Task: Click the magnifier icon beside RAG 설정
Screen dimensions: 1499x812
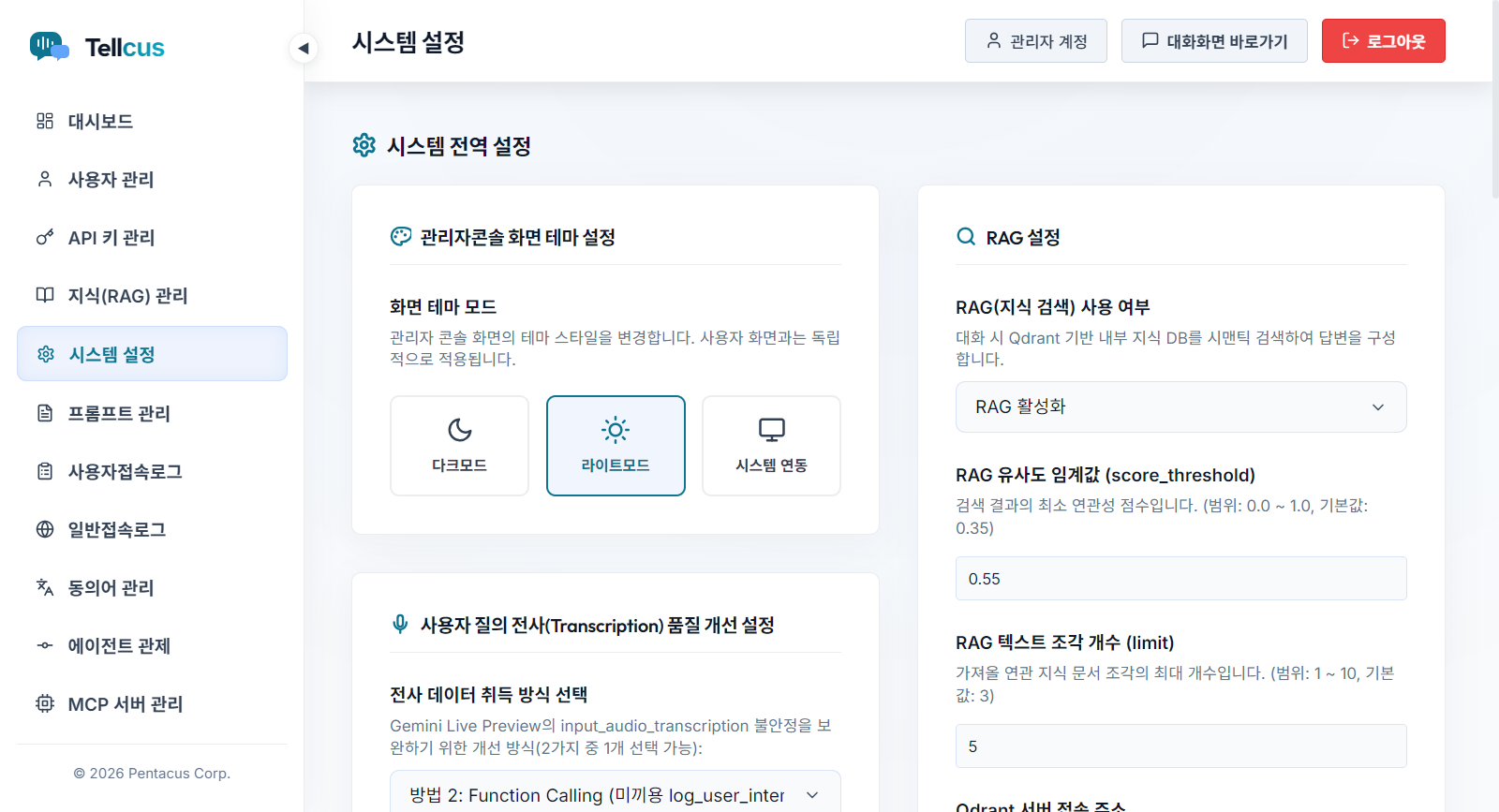Action: (x=966, y=237)
